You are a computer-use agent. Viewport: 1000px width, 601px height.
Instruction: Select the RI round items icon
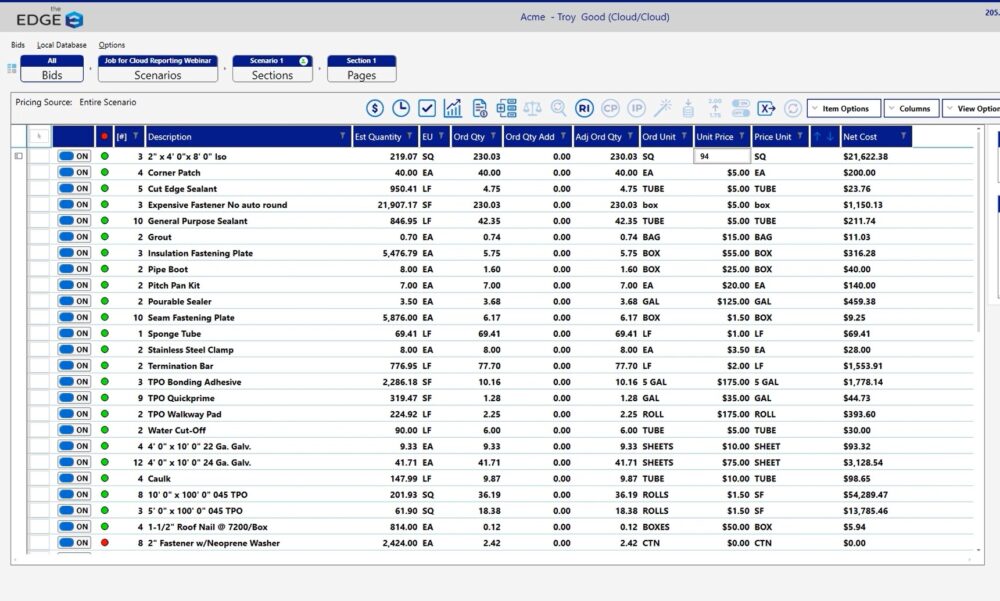(x=584, y=107)
